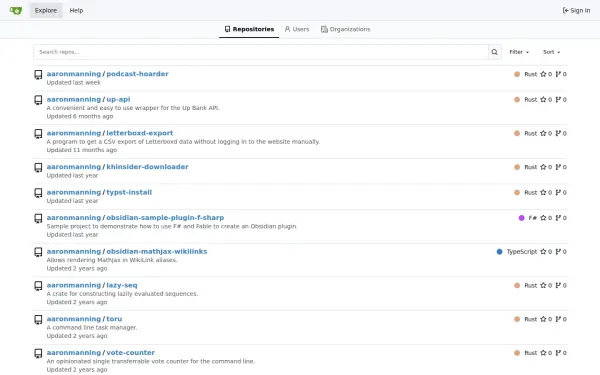The width and height of the screenshot is (600, 375).
Task: Click 'Updated 6 months ago' text
Action: click(80, 116)
